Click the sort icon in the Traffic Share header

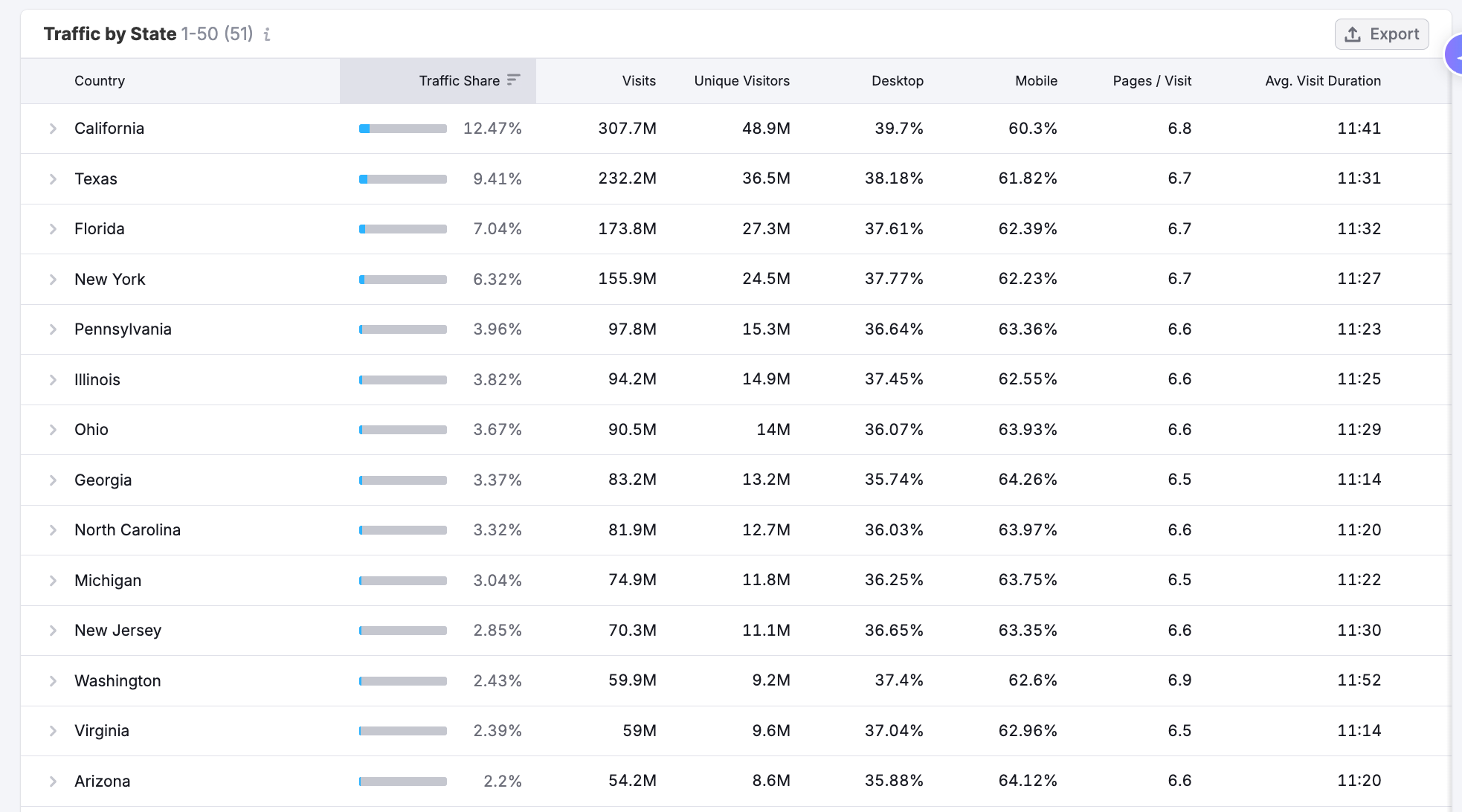[513, 80]
